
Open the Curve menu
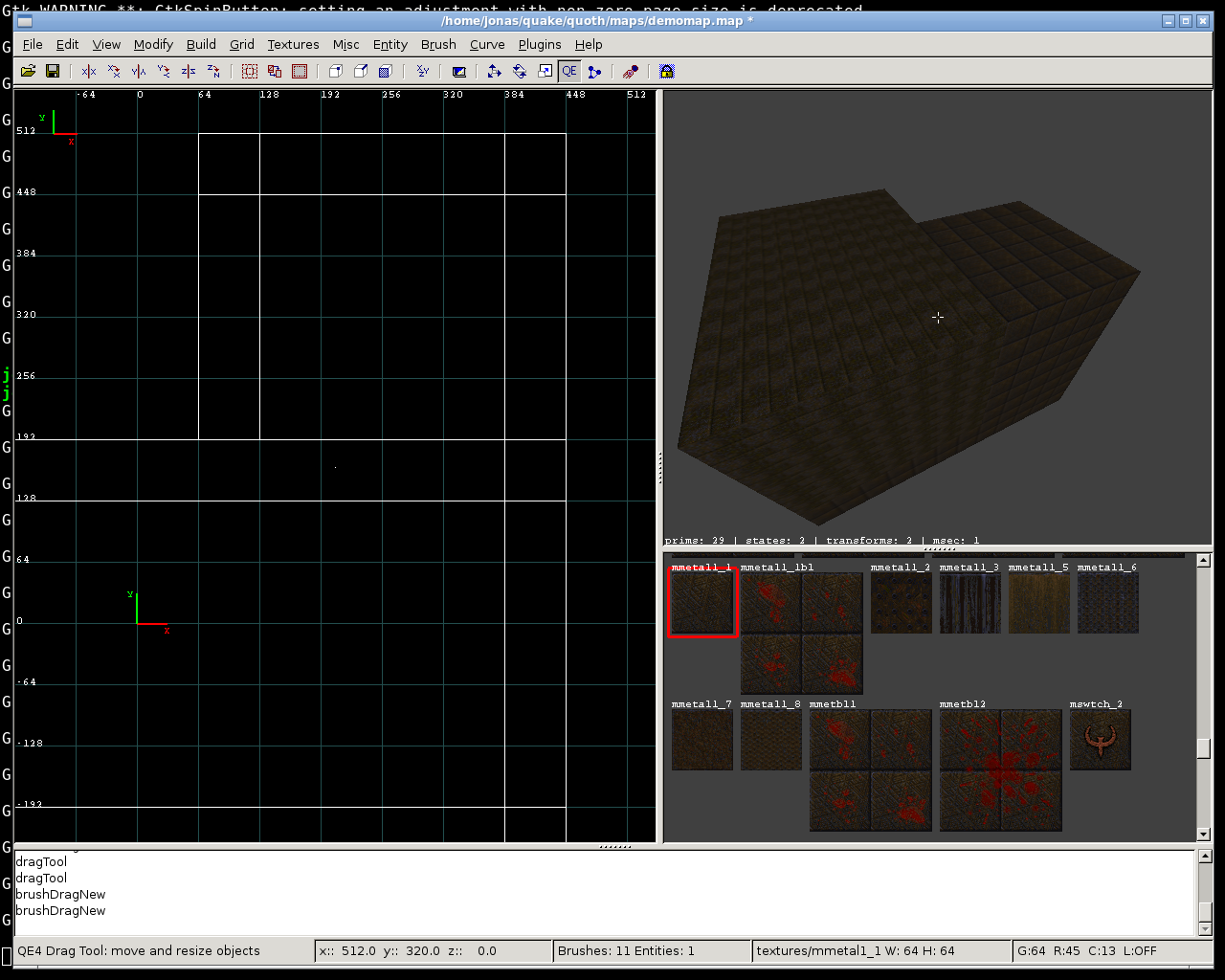pyautogui.click(x=487, y=44)
